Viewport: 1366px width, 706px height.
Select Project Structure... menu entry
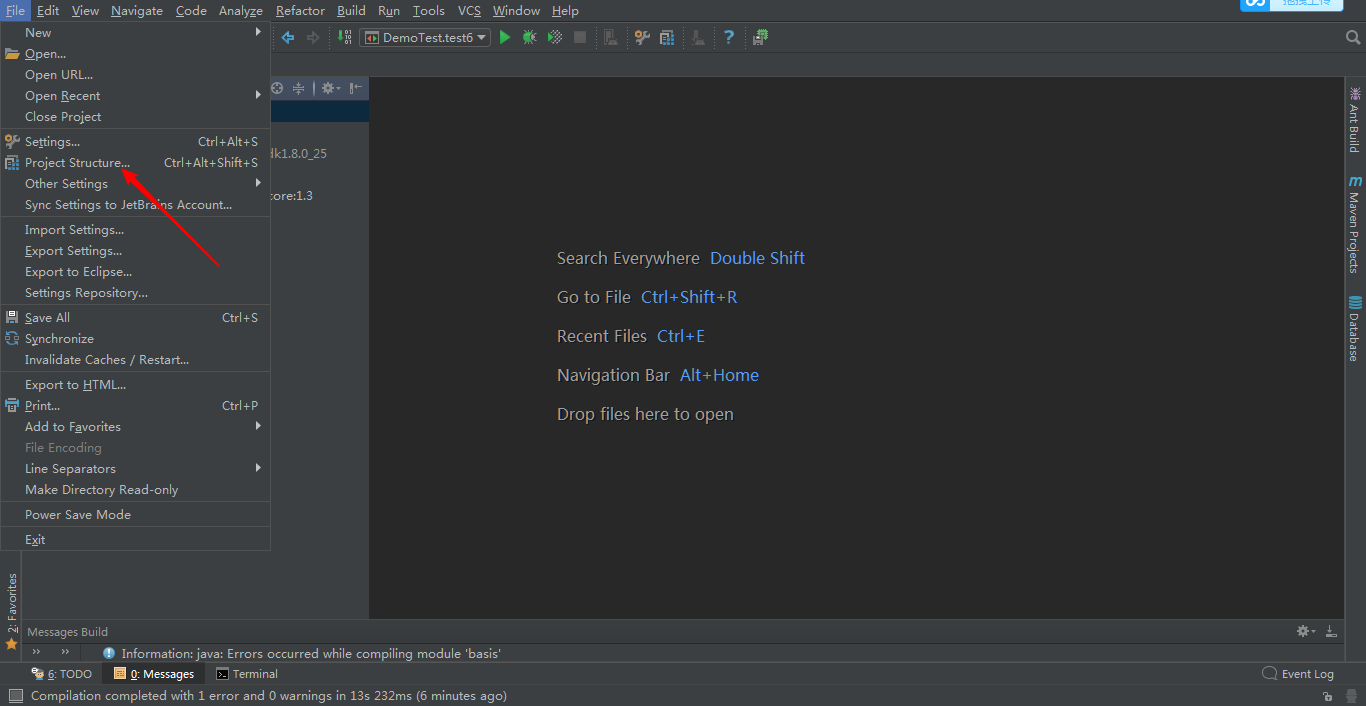tap(135, 162)
